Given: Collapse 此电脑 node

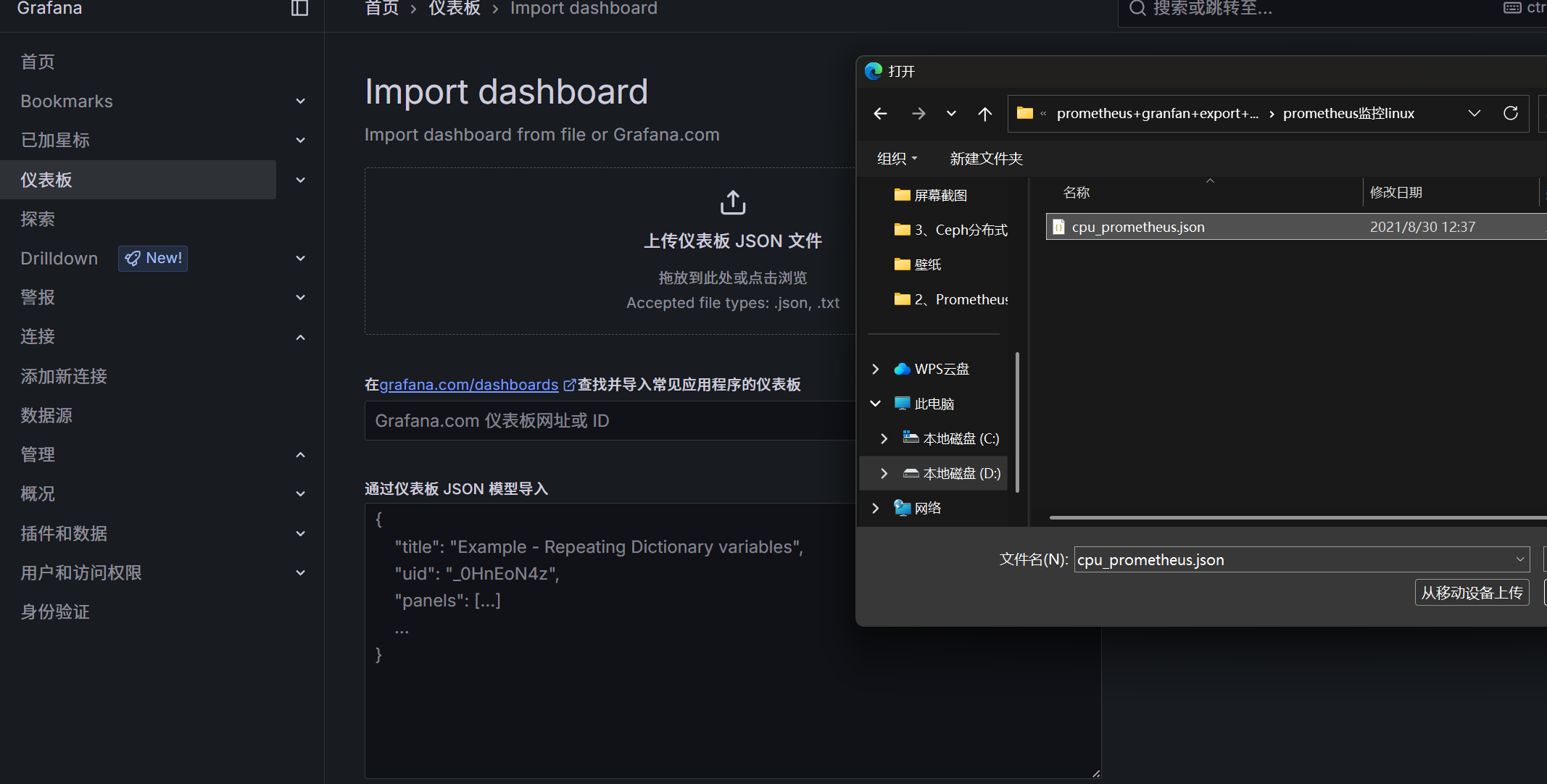Looking at the screenshot, I should pos(875,404).
